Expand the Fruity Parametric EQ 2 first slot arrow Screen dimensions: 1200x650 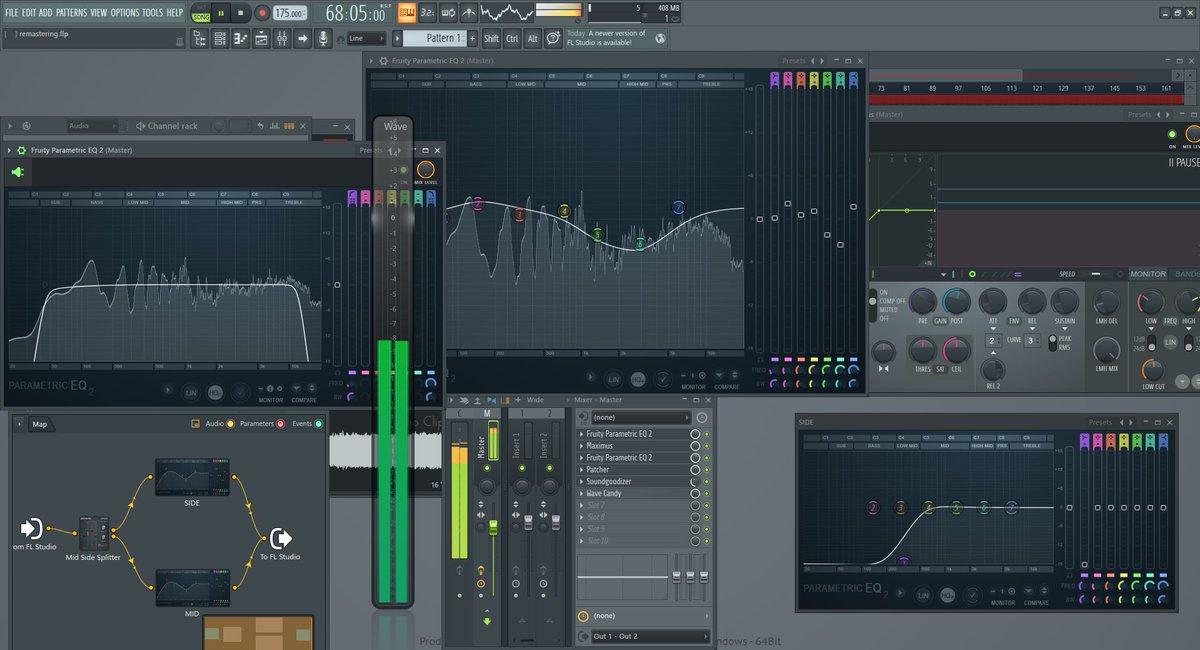click(582, 434)
